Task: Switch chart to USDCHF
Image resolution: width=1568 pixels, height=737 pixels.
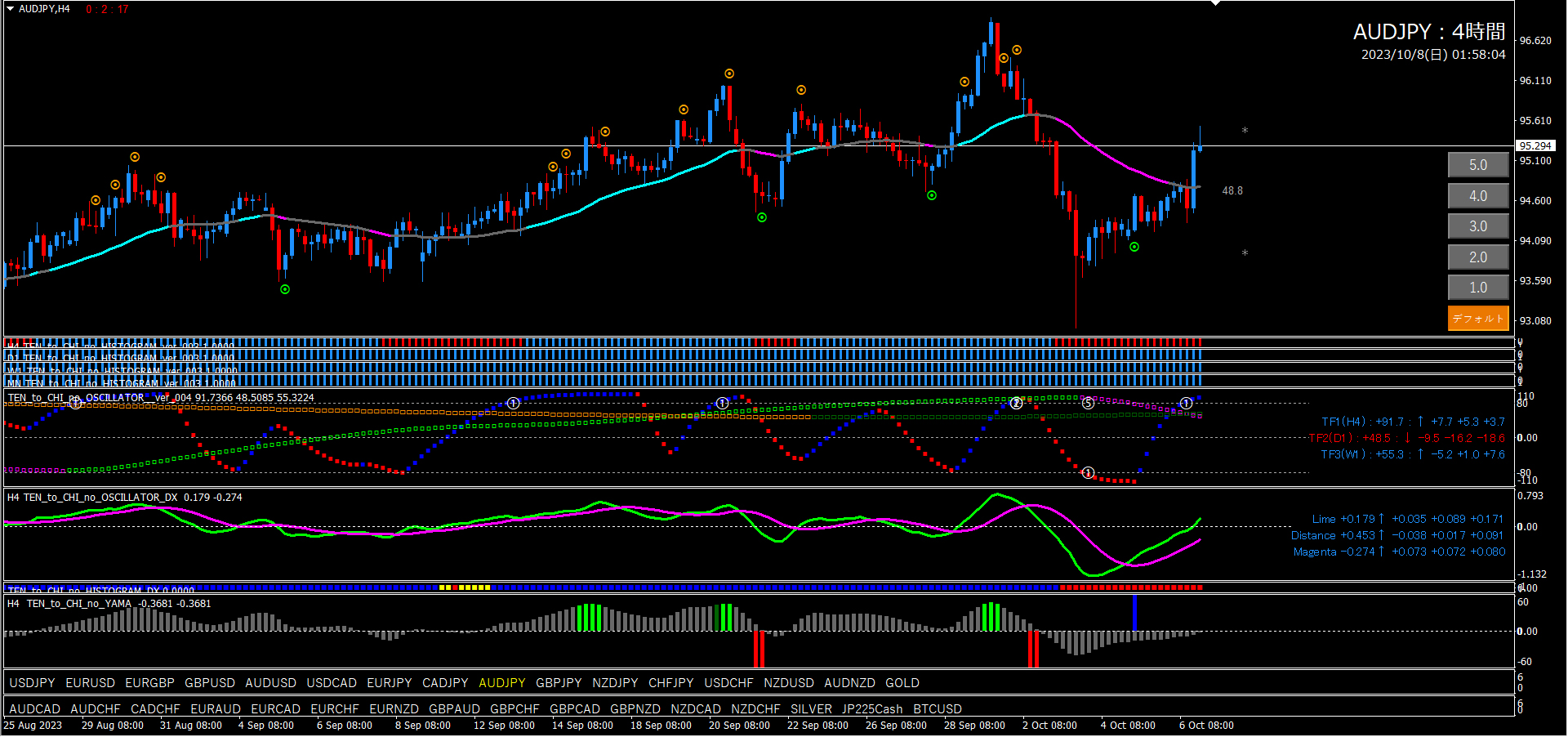Action: tap(728, 683)
